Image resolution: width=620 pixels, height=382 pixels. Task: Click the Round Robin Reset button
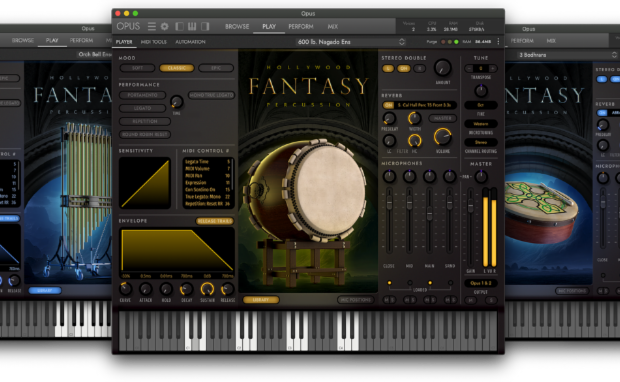145,134
